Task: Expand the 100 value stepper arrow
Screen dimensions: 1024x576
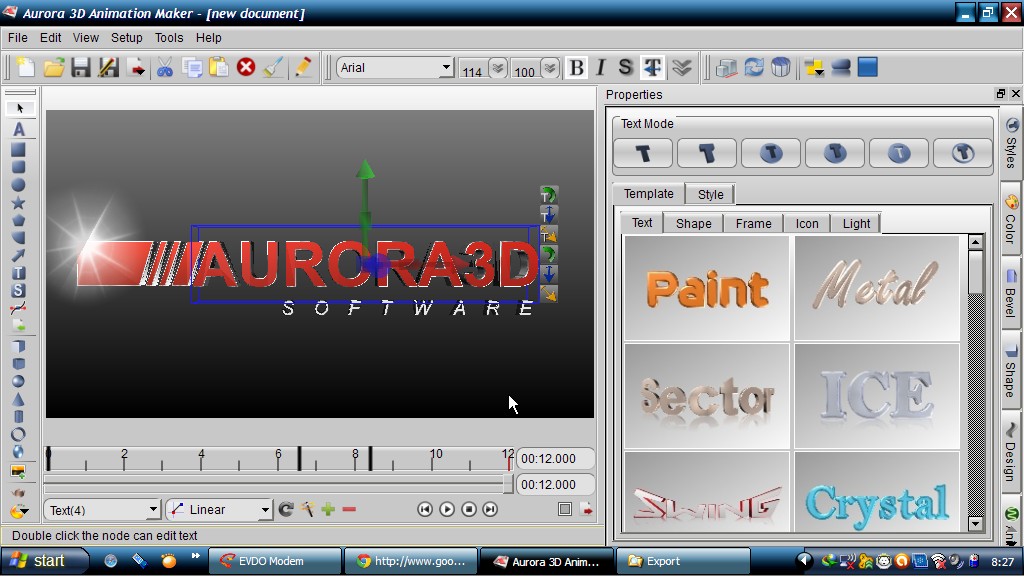Action: tap(551, 67)
